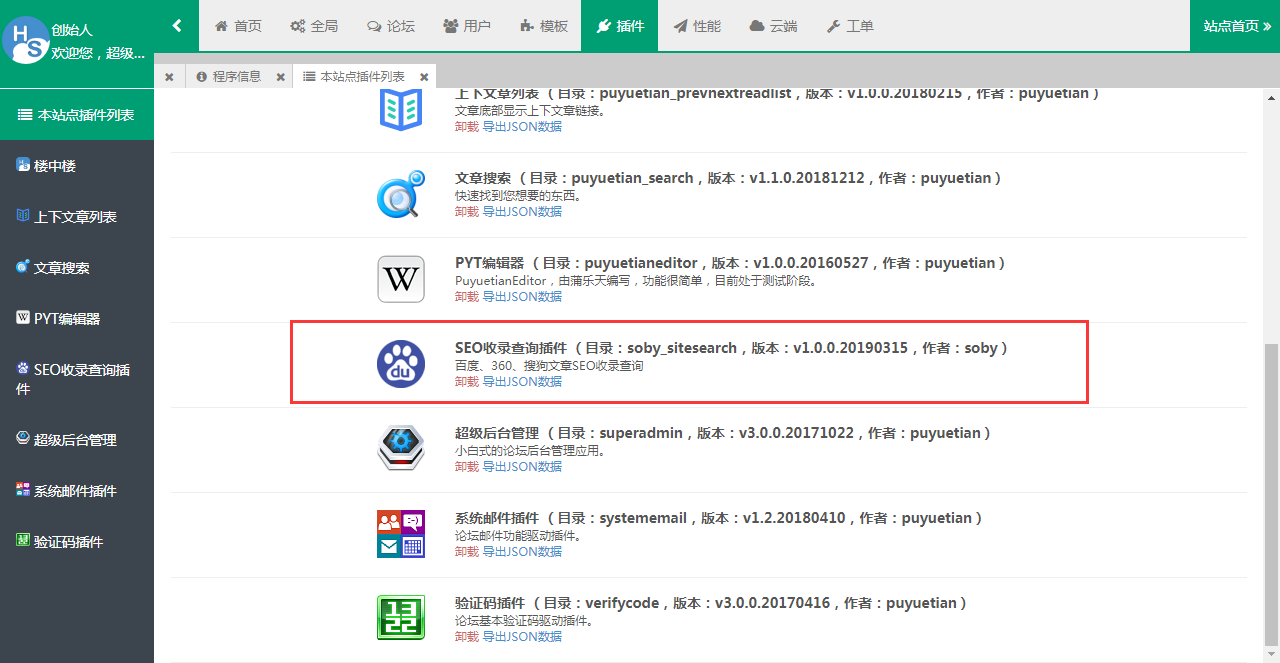Open 系统邮件插件 in the sidebar

click(77, 491)
